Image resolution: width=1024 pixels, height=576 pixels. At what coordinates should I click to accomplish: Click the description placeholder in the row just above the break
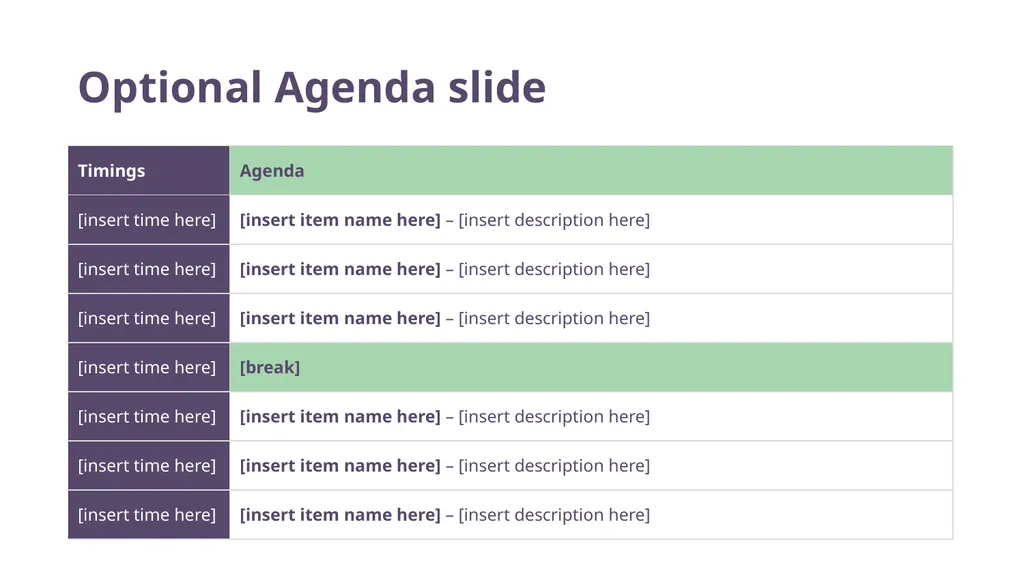554,318
